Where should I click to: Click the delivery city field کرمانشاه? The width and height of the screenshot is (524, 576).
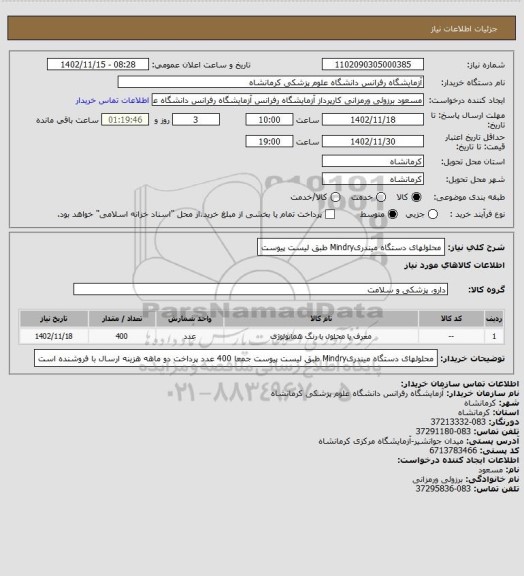coord(373,179)
